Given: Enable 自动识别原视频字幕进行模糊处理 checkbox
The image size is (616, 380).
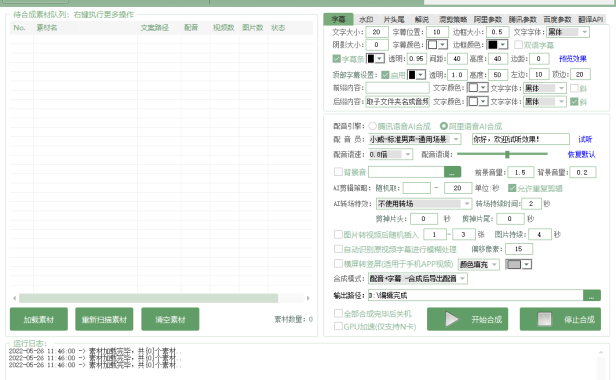Looking at the screenshot, I should (x=338, y=249).
